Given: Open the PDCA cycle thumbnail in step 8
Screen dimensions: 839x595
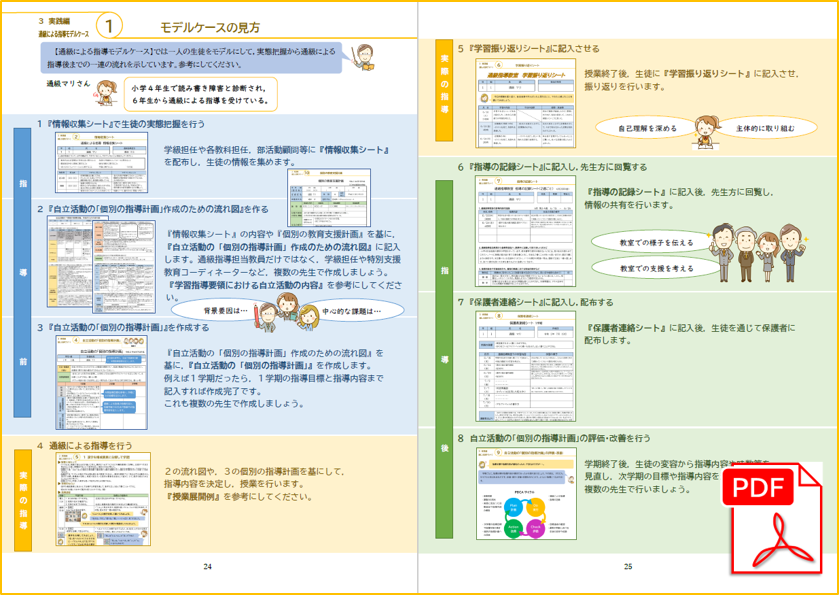Looking at the screenshot, I should pos(527,493).
